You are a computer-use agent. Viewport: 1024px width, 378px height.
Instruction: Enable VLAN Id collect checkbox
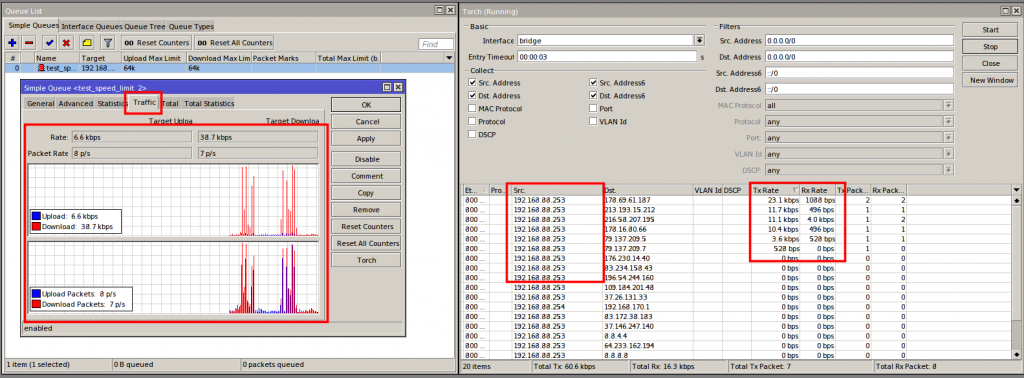(593, 121)
